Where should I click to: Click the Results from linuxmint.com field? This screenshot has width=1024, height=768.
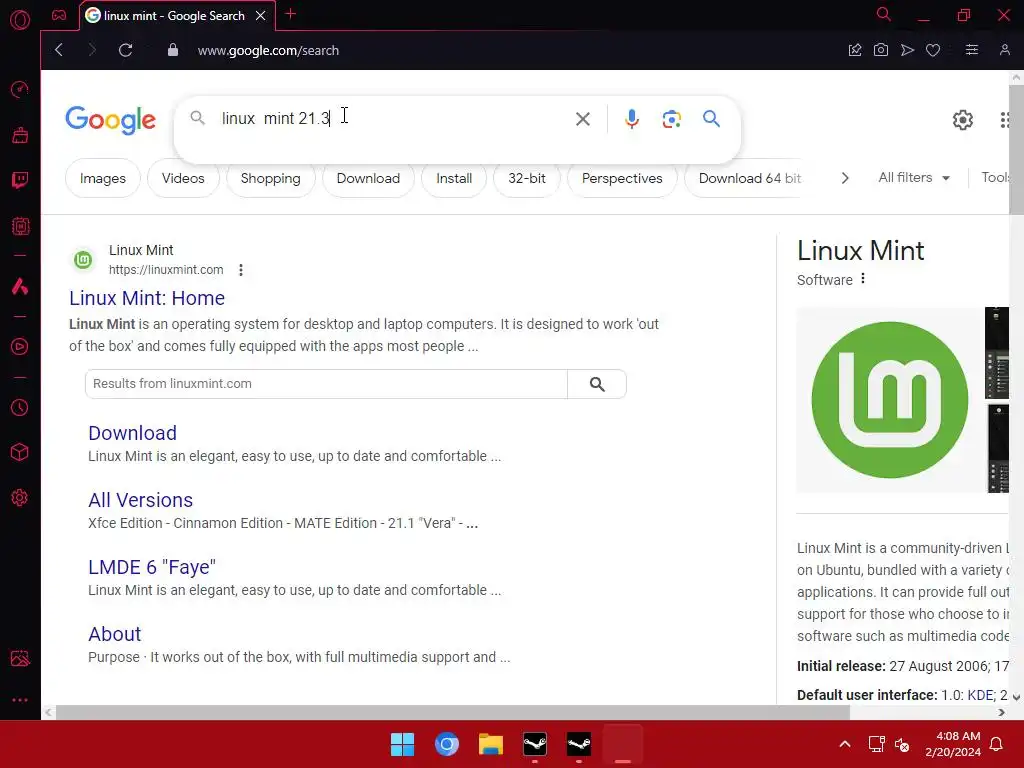(327, 384)
